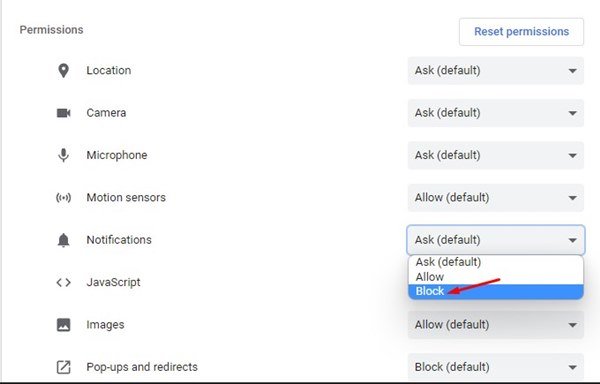The image size is (600, 384).
Task: Click the Reset permissions button
Action: click(x=521, y=32)
